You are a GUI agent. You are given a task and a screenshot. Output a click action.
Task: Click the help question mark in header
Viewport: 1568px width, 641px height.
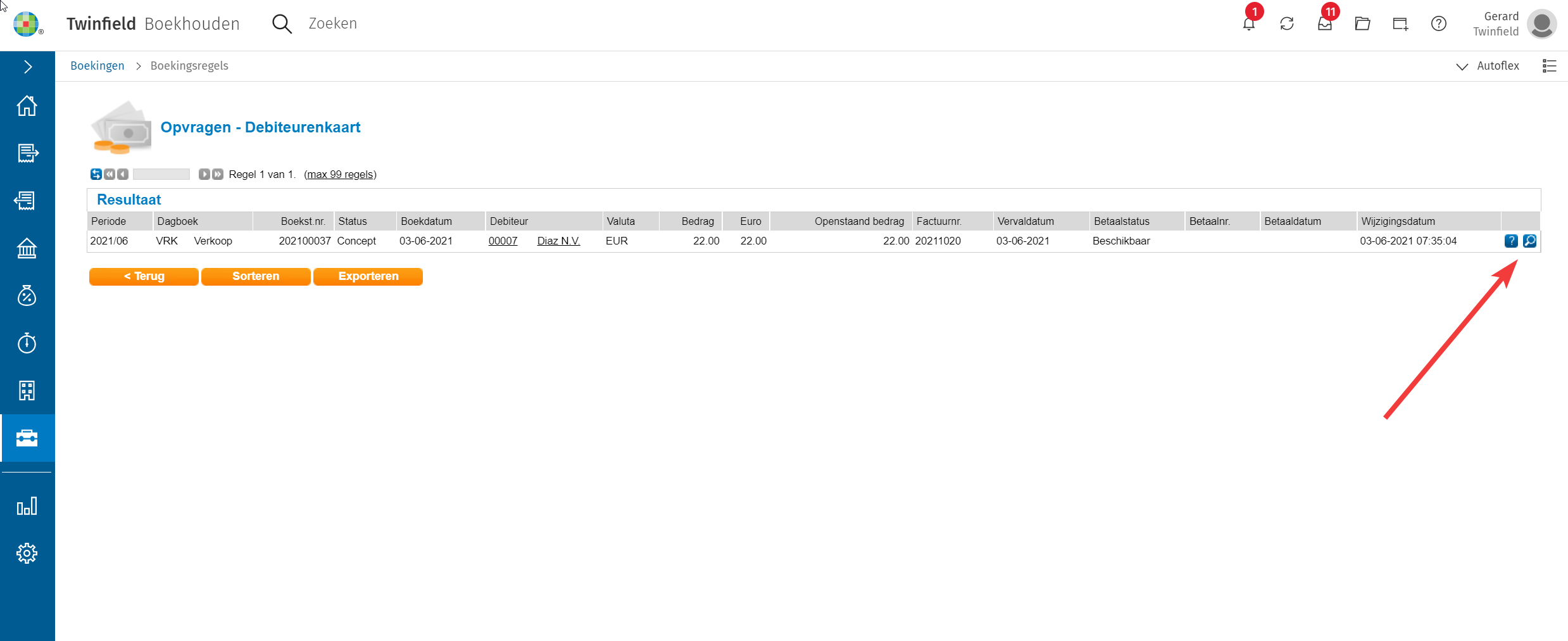click(x=1438, y=24)
